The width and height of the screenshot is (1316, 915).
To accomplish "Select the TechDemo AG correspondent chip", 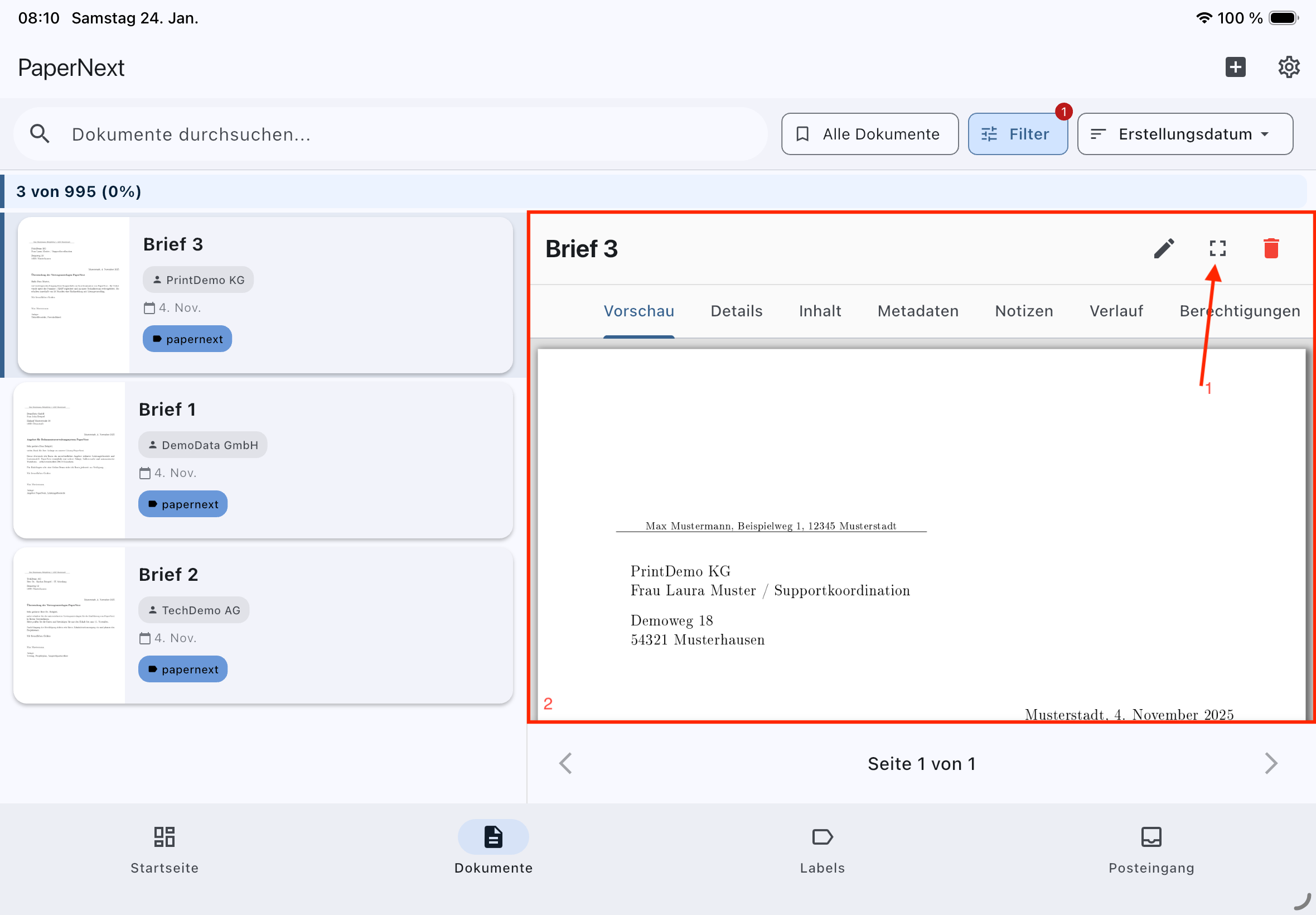I will (x=193, y=610).
